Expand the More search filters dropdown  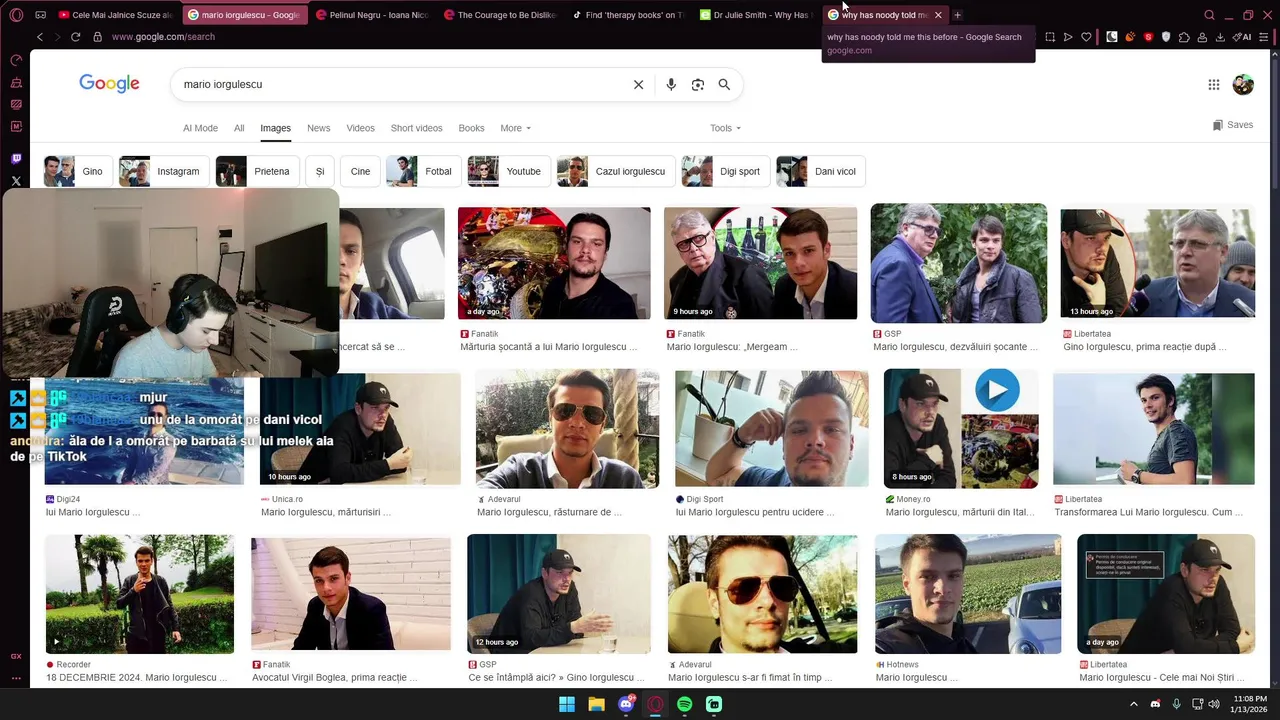click(515, 128)
